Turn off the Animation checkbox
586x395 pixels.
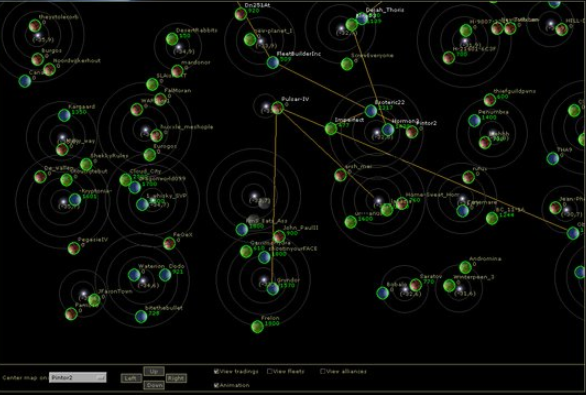coord(216,385)
